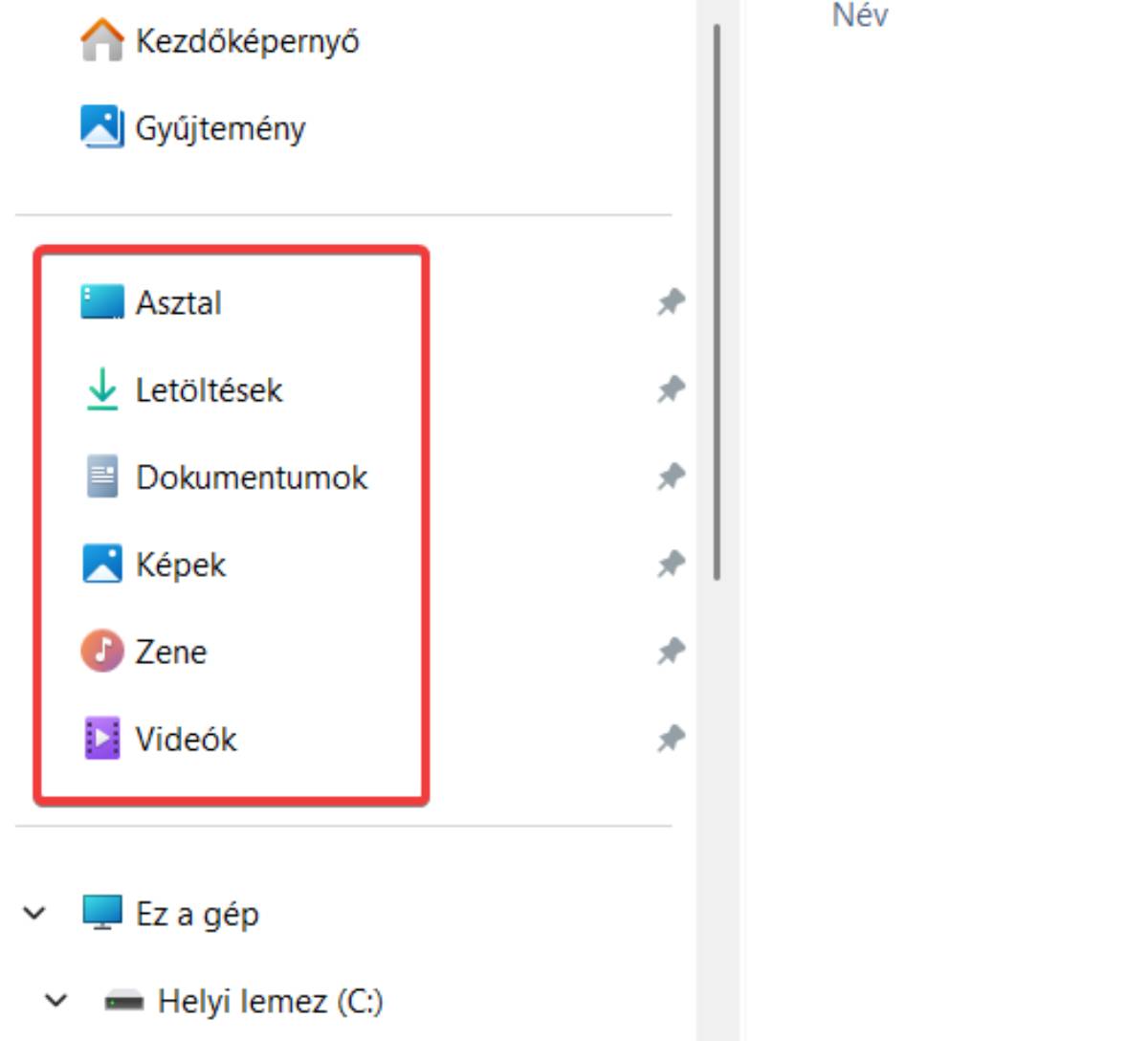Toggle the pin next to Letöltések
The height and width of the screenshot is (1041, 1148).
coord(671,389)
